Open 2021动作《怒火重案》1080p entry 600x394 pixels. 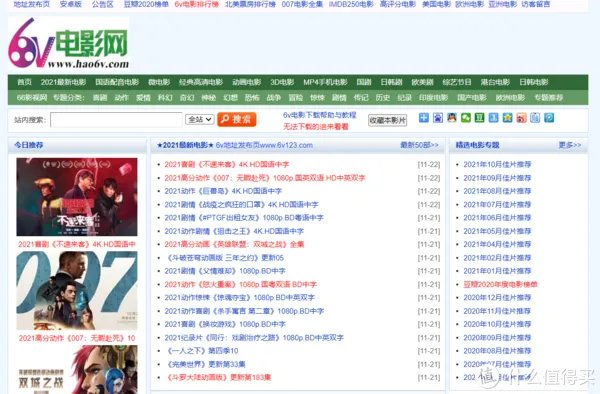[x=241, y=284]
